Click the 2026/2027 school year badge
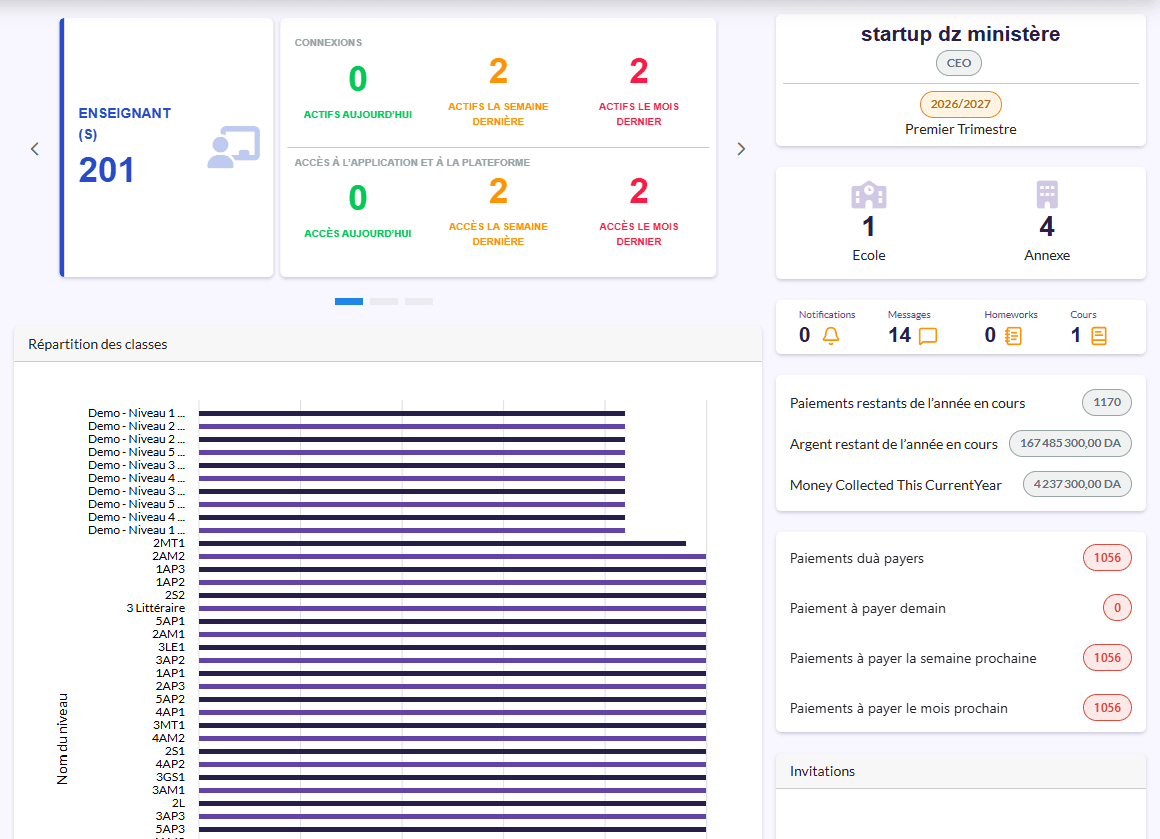 pos(960,104)
